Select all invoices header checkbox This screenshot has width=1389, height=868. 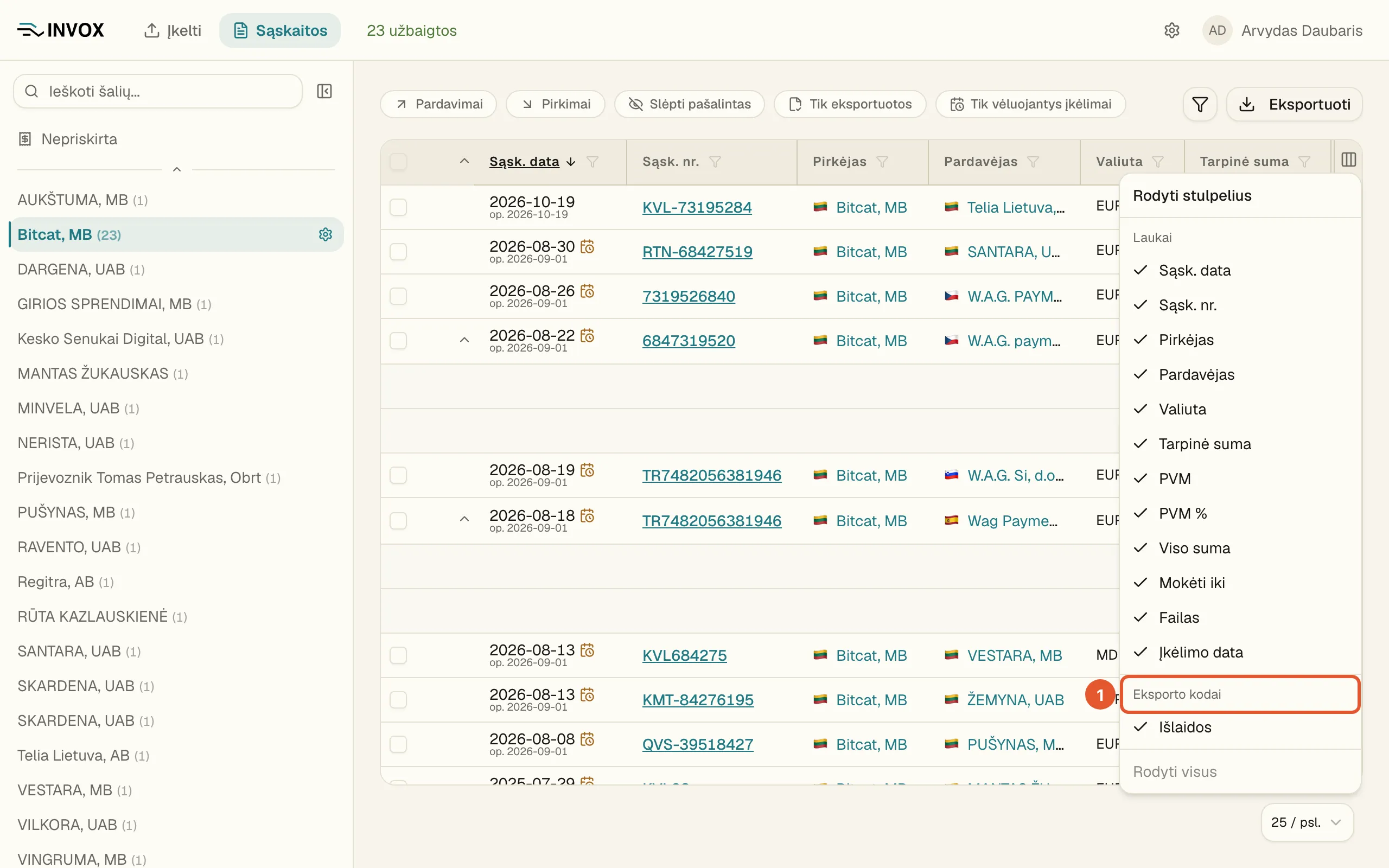(x=398, y=162)
